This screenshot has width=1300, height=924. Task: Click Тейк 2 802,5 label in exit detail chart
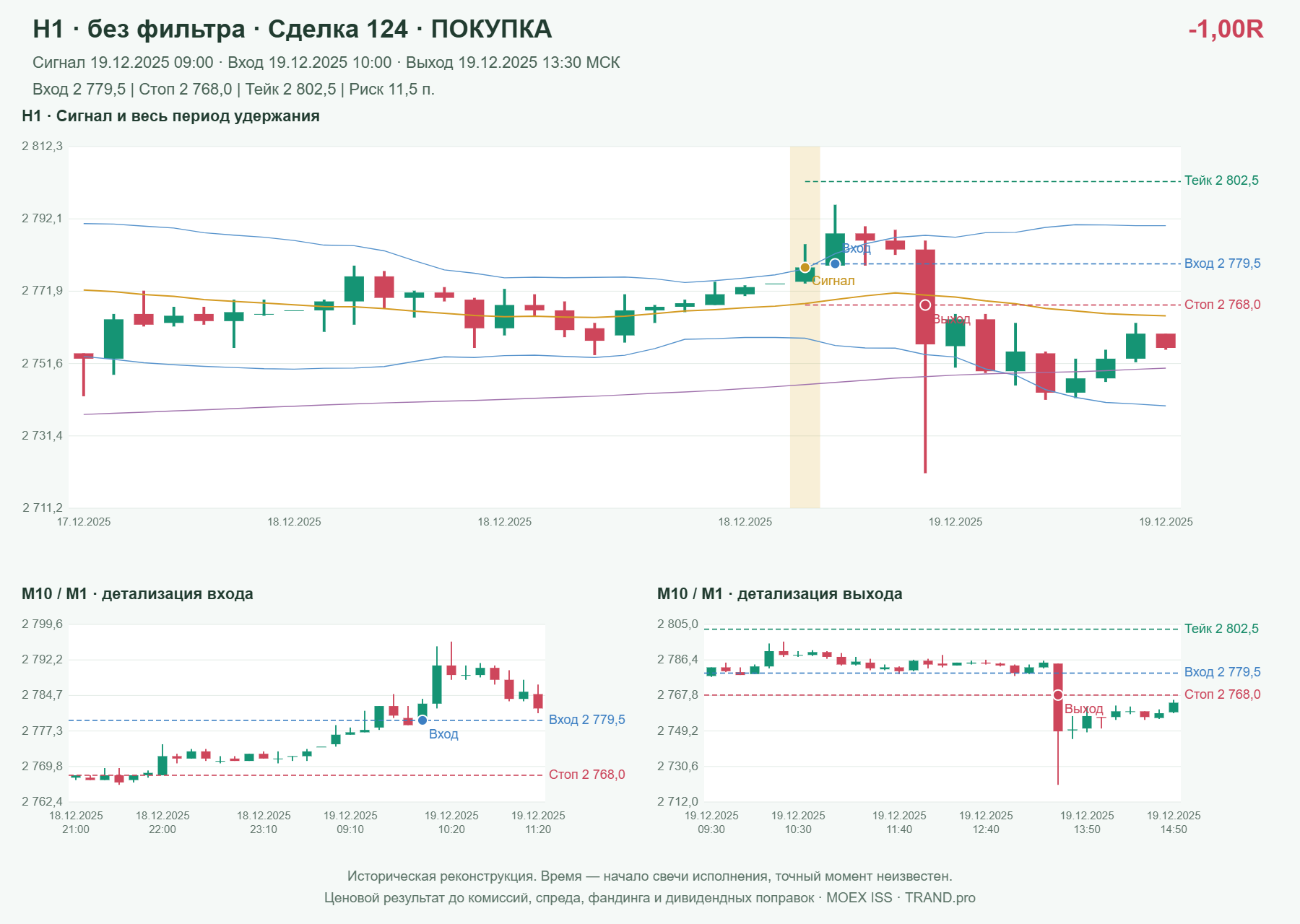1221,629
